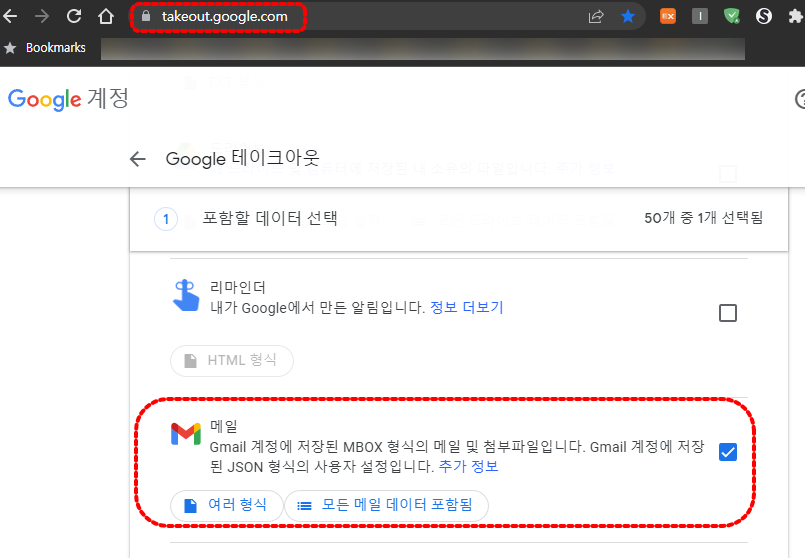
Task: Check the 리마인더 checkbox
Action: 727,313
